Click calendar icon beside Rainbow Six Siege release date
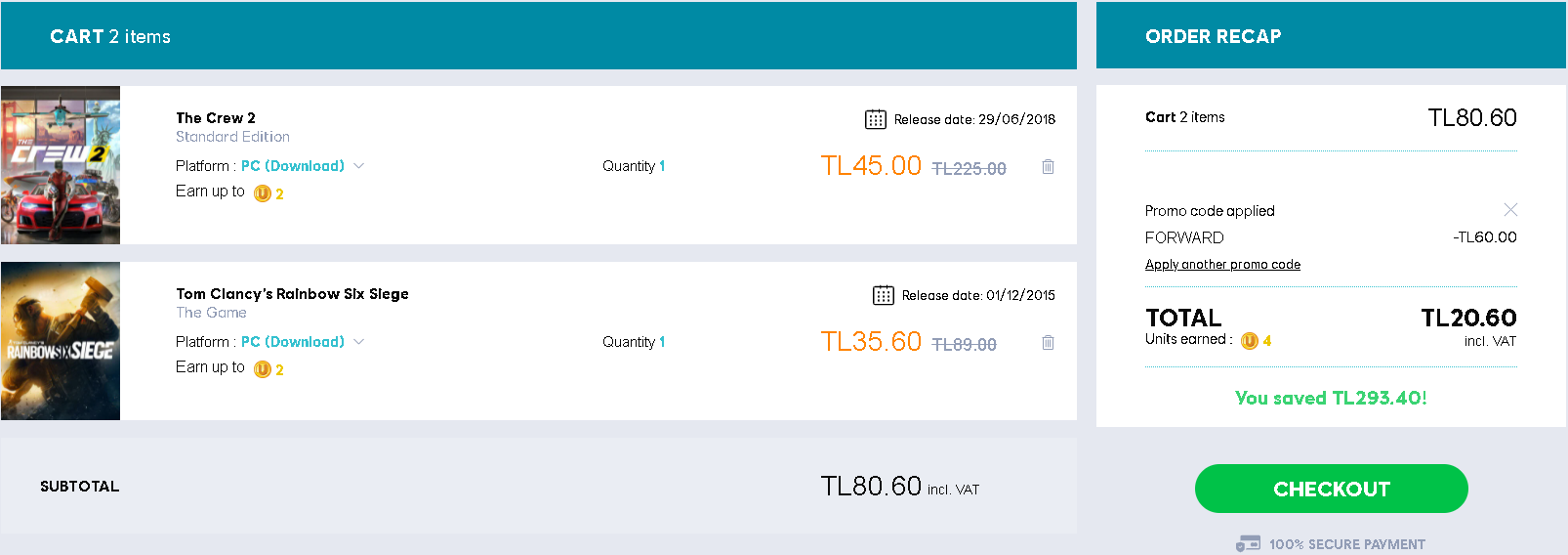Image resolution: width=1568 pixels, height=555 pixels. (883, 295)
